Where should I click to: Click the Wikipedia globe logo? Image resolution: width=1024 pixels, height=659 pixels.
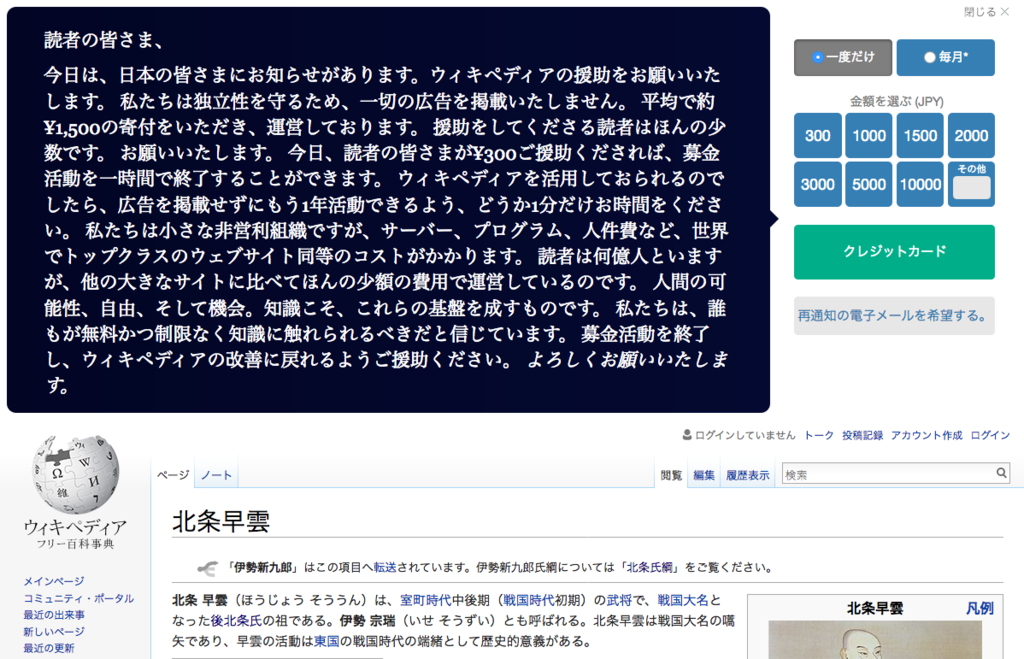click(x=76, y=474)
